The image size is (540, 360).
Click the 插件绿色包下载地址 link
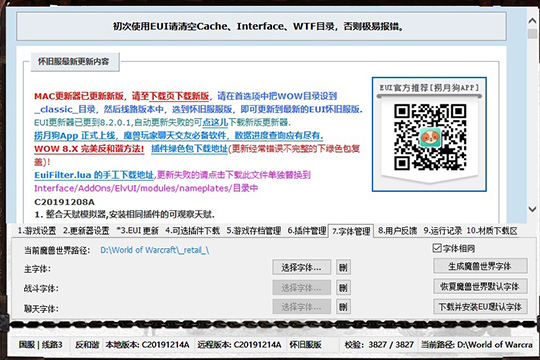click(x=189, y=148)
